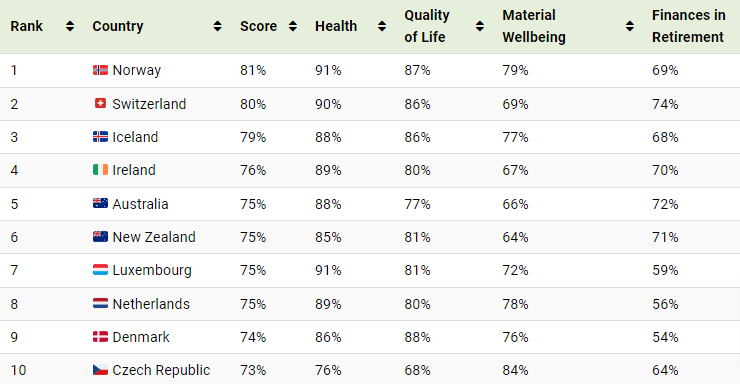The image size is (740, 384).
Task: Click the New Zealand country name
Action: coord(154,237)
